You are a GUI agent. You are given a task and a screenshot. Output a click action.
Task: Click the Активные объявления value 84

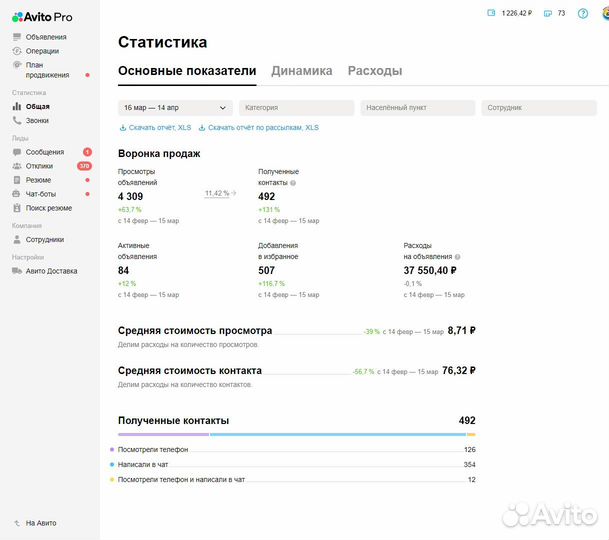[x=123, y=270]
